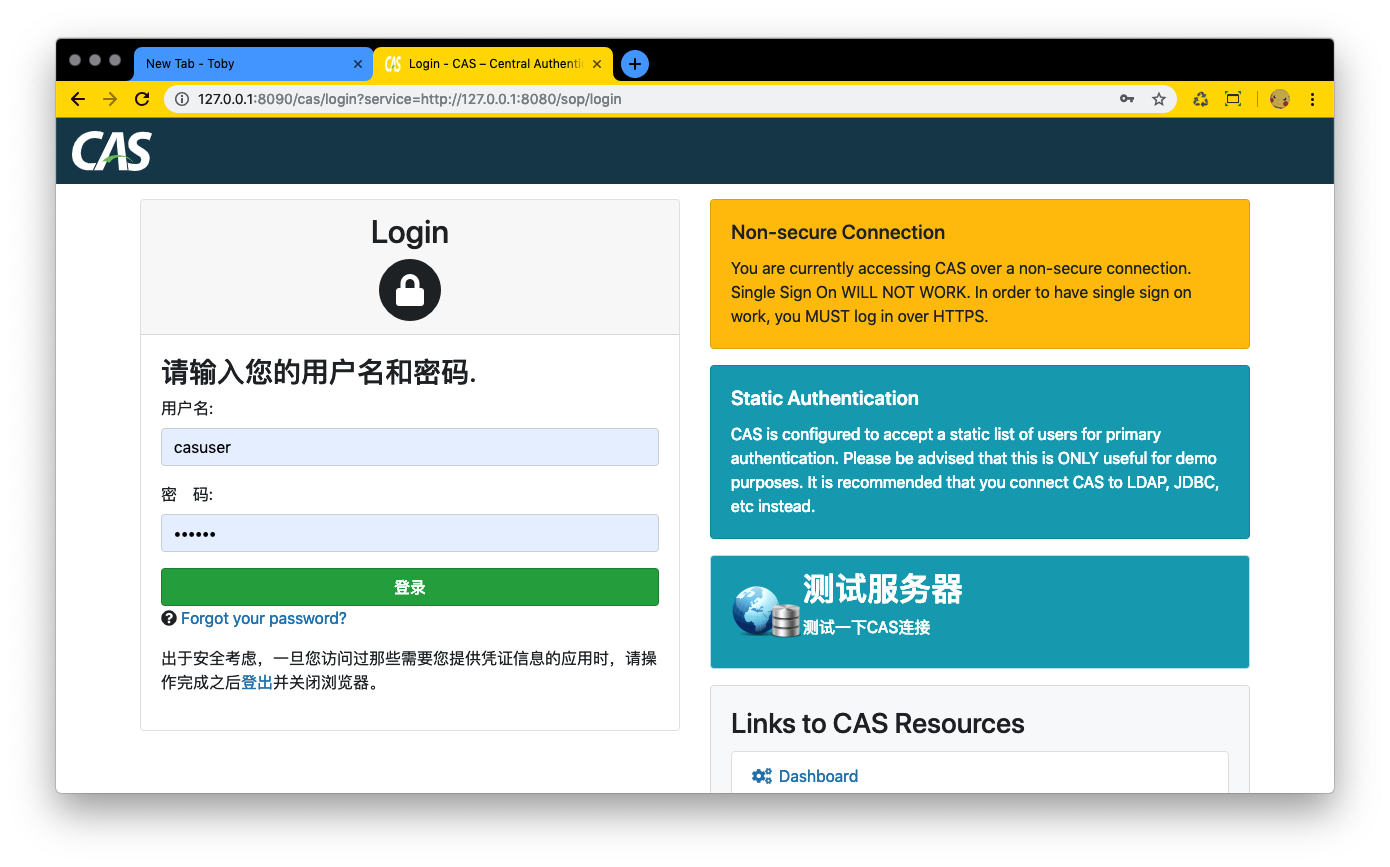Open the new tab plus button

pyautogui.click(x=634, y=63)
